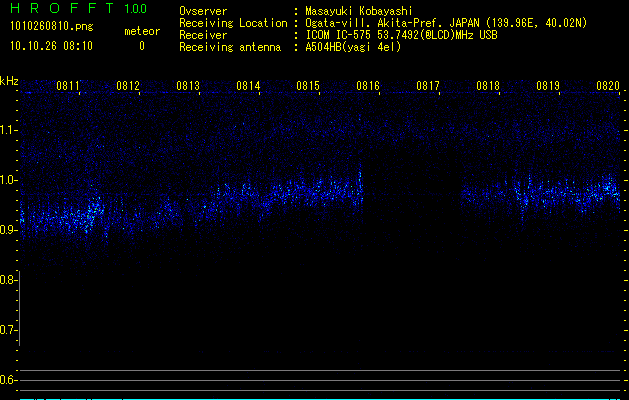Image resolution: width=629 pixels, height=400 pixels.
Task: Click the Receiving Location label
Action: tap(233, 23)
